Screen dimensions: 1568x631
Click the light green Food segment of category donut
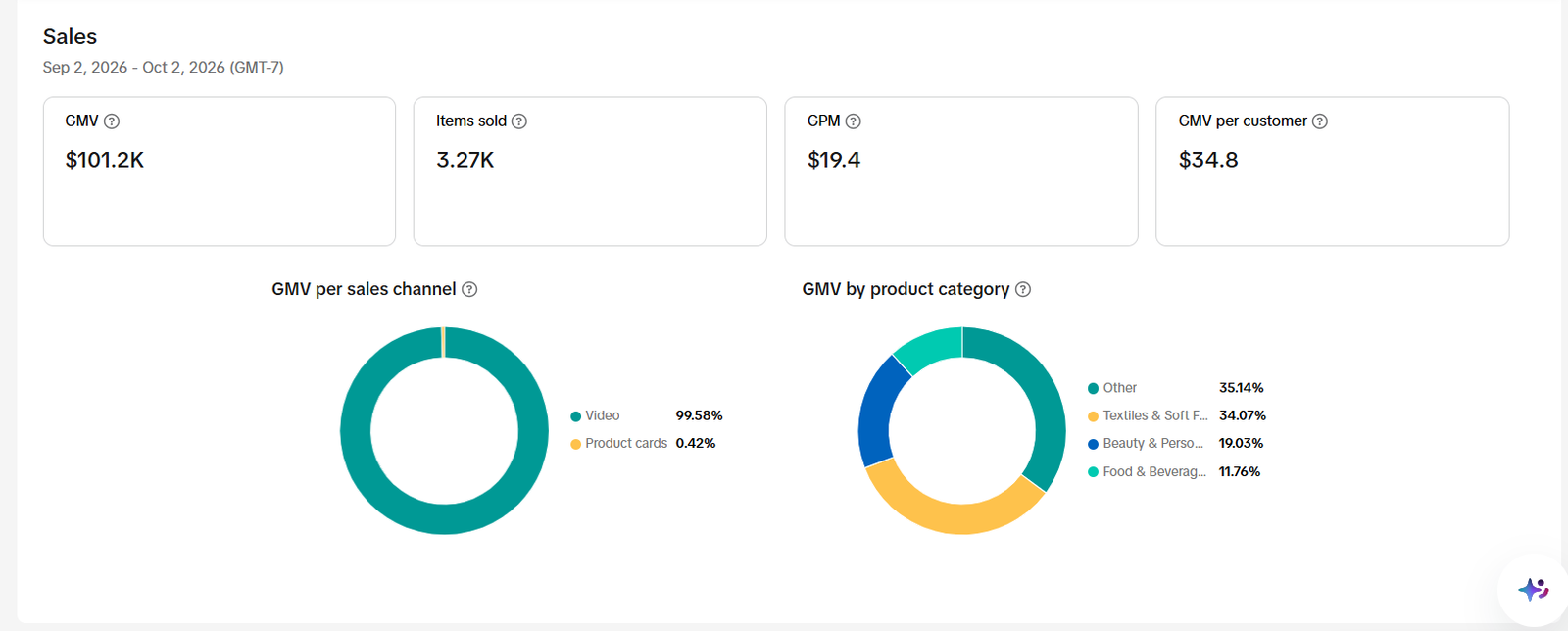(x=932, y=347)
